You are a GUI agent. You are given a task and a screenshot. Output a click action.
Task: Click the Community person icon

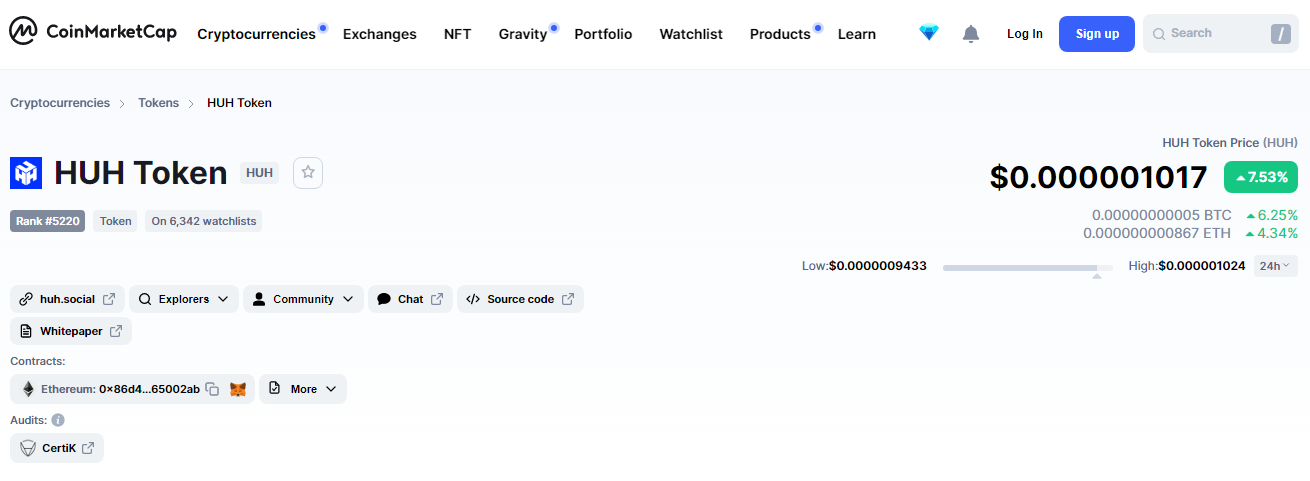tap(260, 299)
